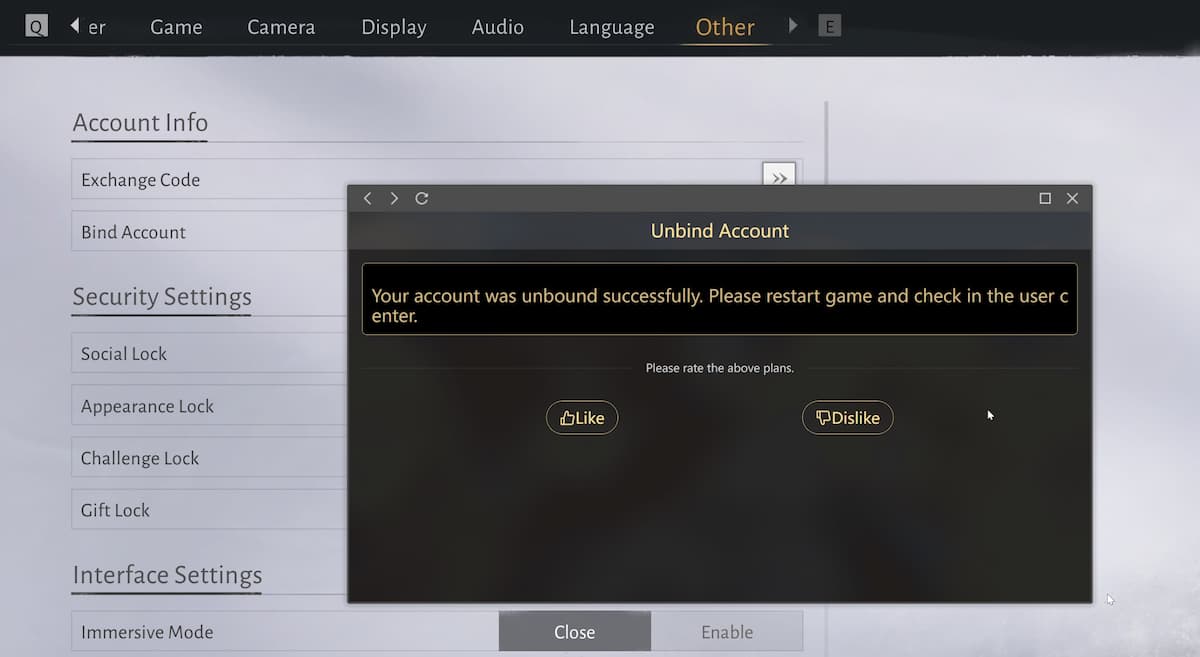Set Immersive Mode to Enable
The width and height of the screenshot is (1200, 657).
(x=727, y=632)
